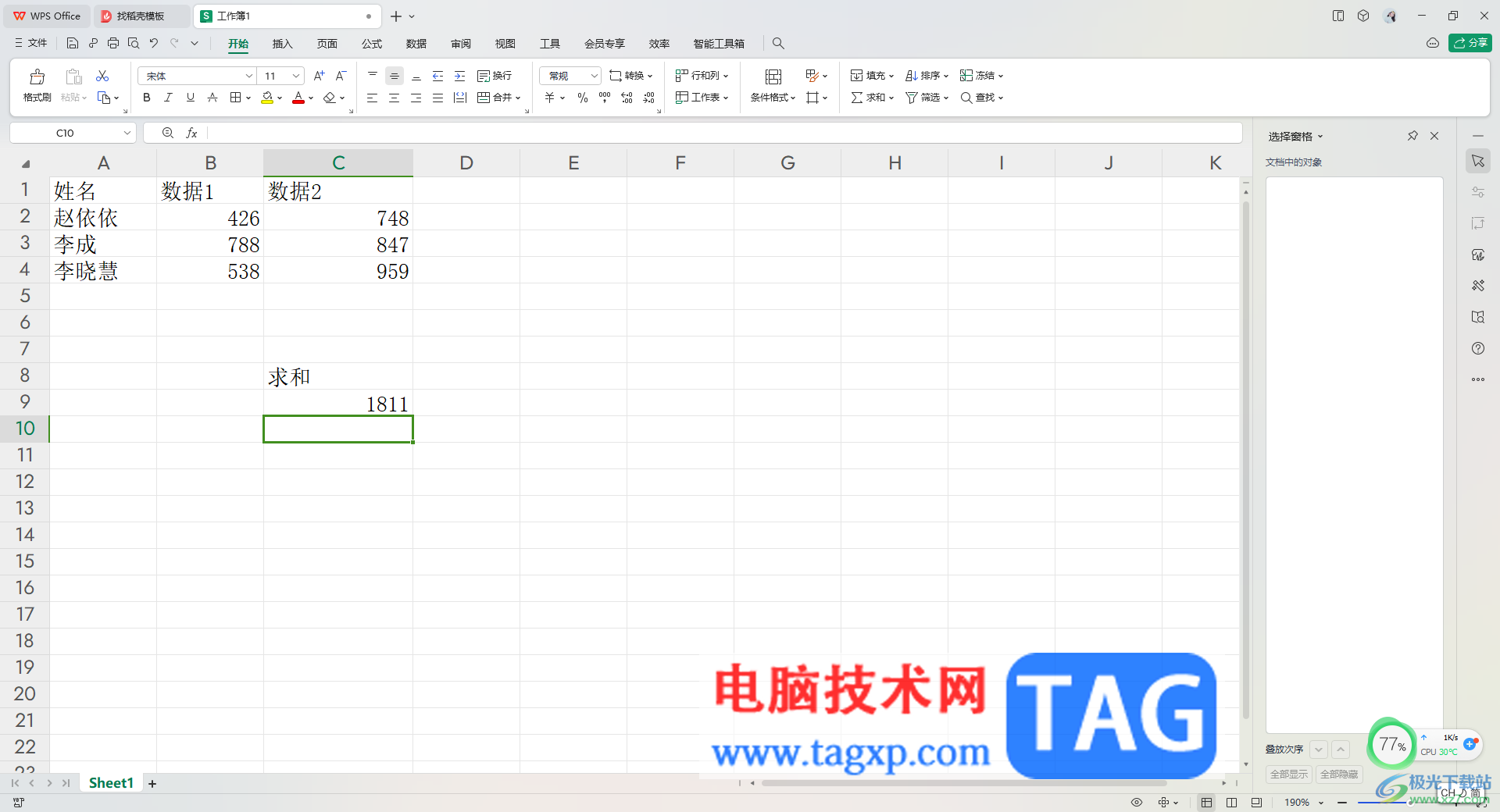Apply the yellow fill color
The height and width of the screenshot is (812, 1500).
click(267, 98)
